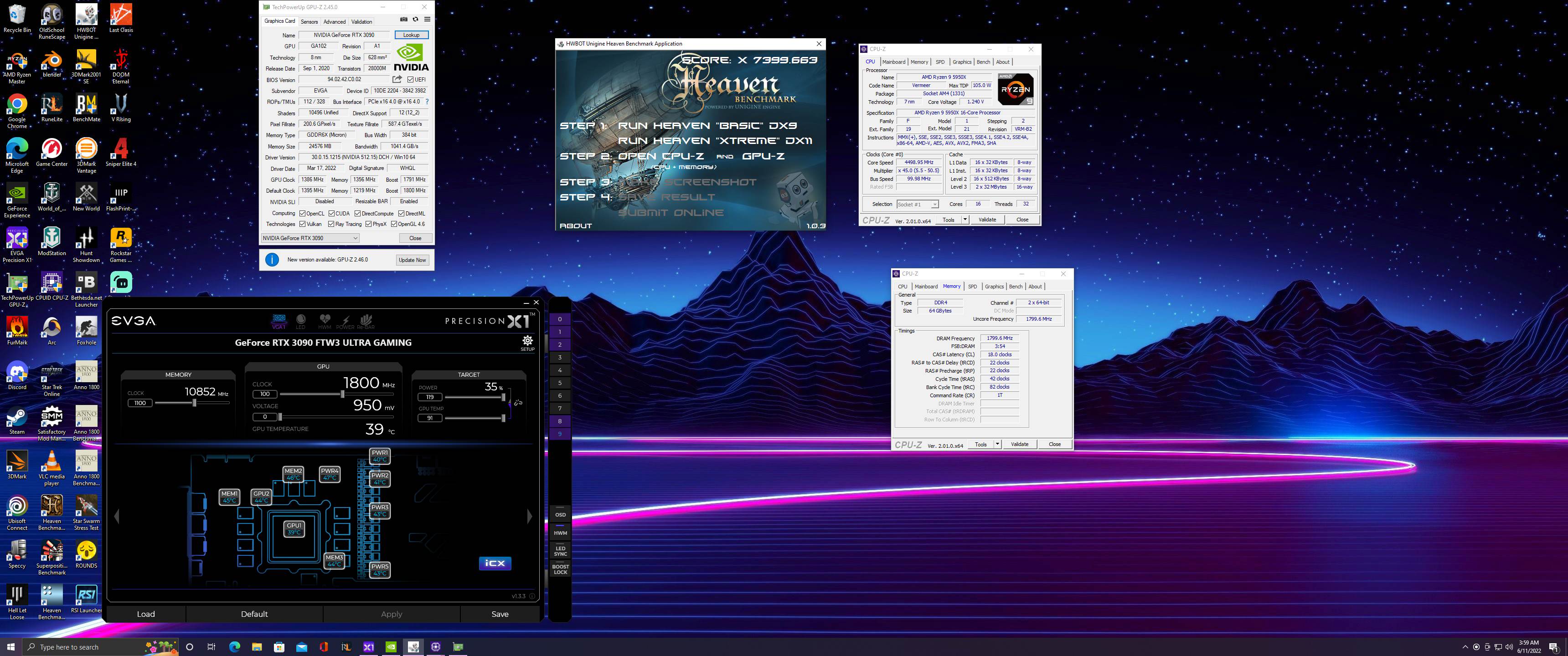The image size is (1568, 656).
Task: Open Microsoft Edge on the taskbar
Action: pyautogui.click(x=234, y=646)
